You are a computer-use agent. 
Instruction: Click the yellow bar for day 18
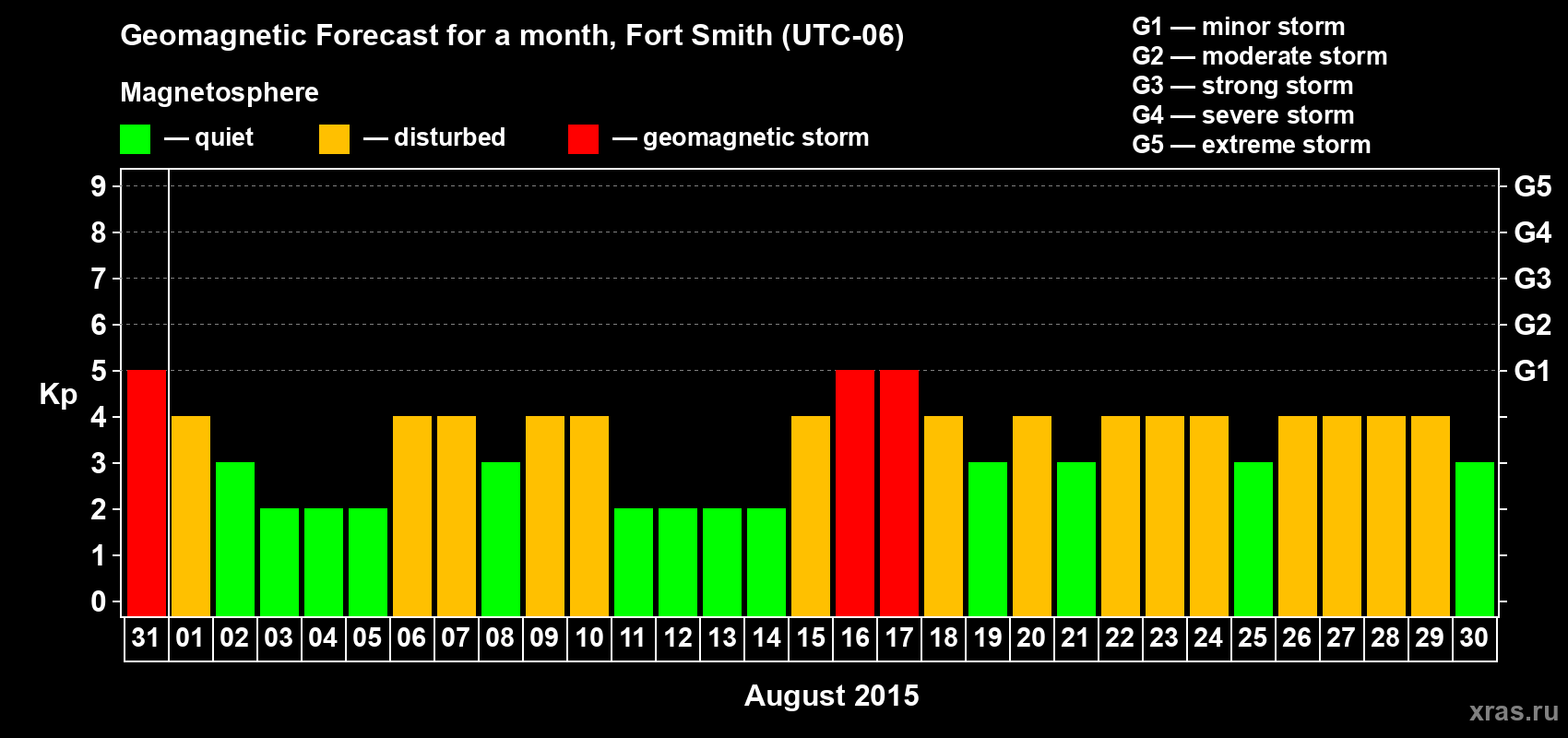pyautogui.click(x=944, y=516)
